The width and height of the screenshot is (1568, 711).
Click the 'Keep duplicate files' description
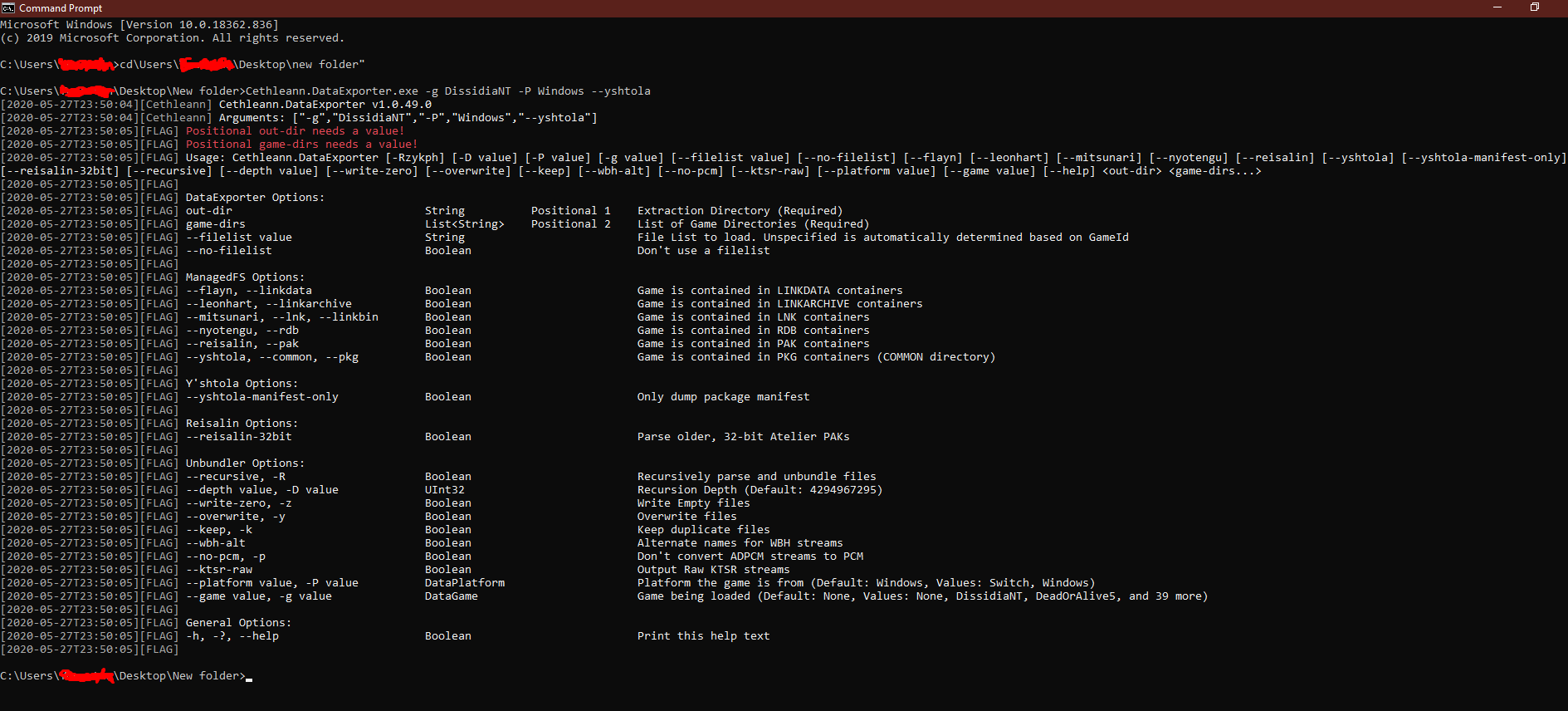coord(704,530)
